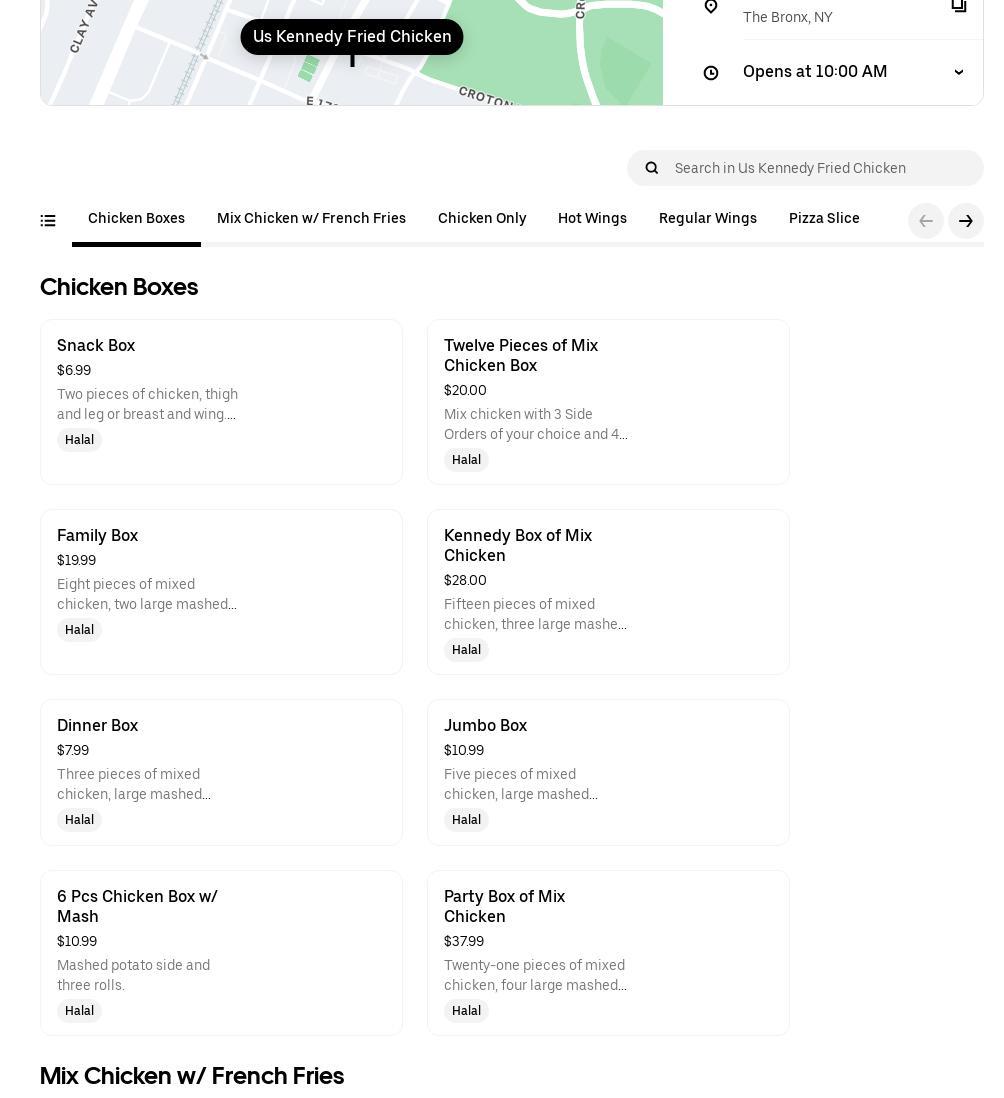Switch to Mix Chicken w/ French Fries tab
The height and width of the screenshot is (1098, 1004).
tap(311, 219)
